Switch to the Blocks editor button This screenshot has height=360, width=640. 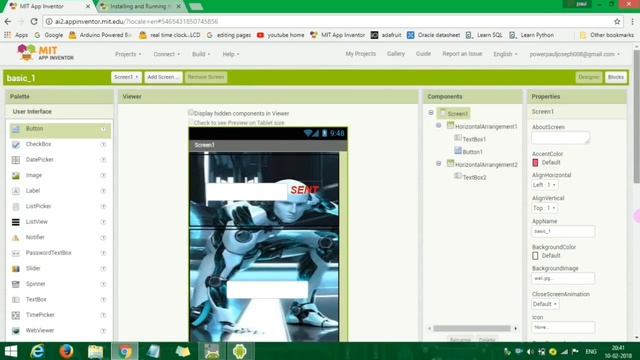click(616, 77)
